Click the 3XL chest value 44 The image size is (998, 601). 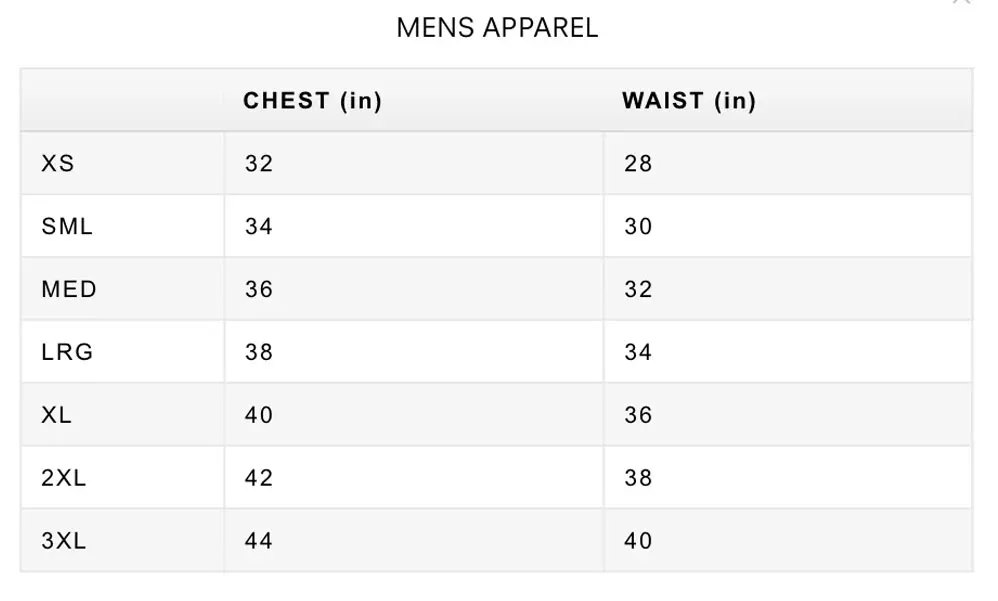coord(259,541)
